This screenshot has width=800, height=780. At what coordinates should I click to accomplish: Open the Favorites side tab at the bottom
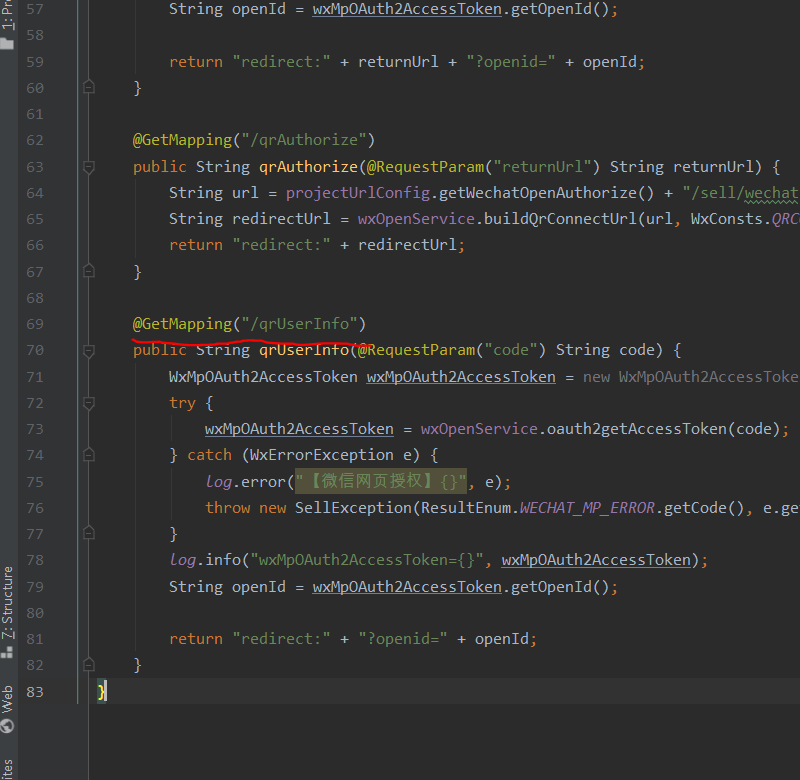(8, 768)
